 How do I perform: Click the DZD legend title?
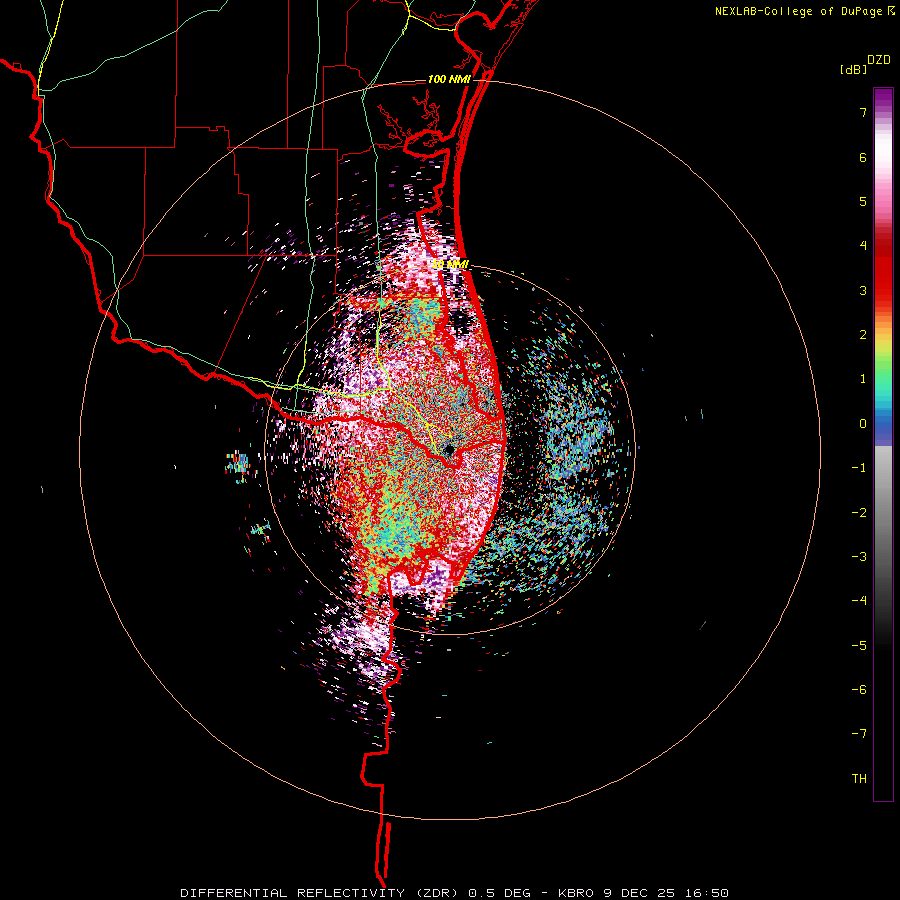click(878, 60)
